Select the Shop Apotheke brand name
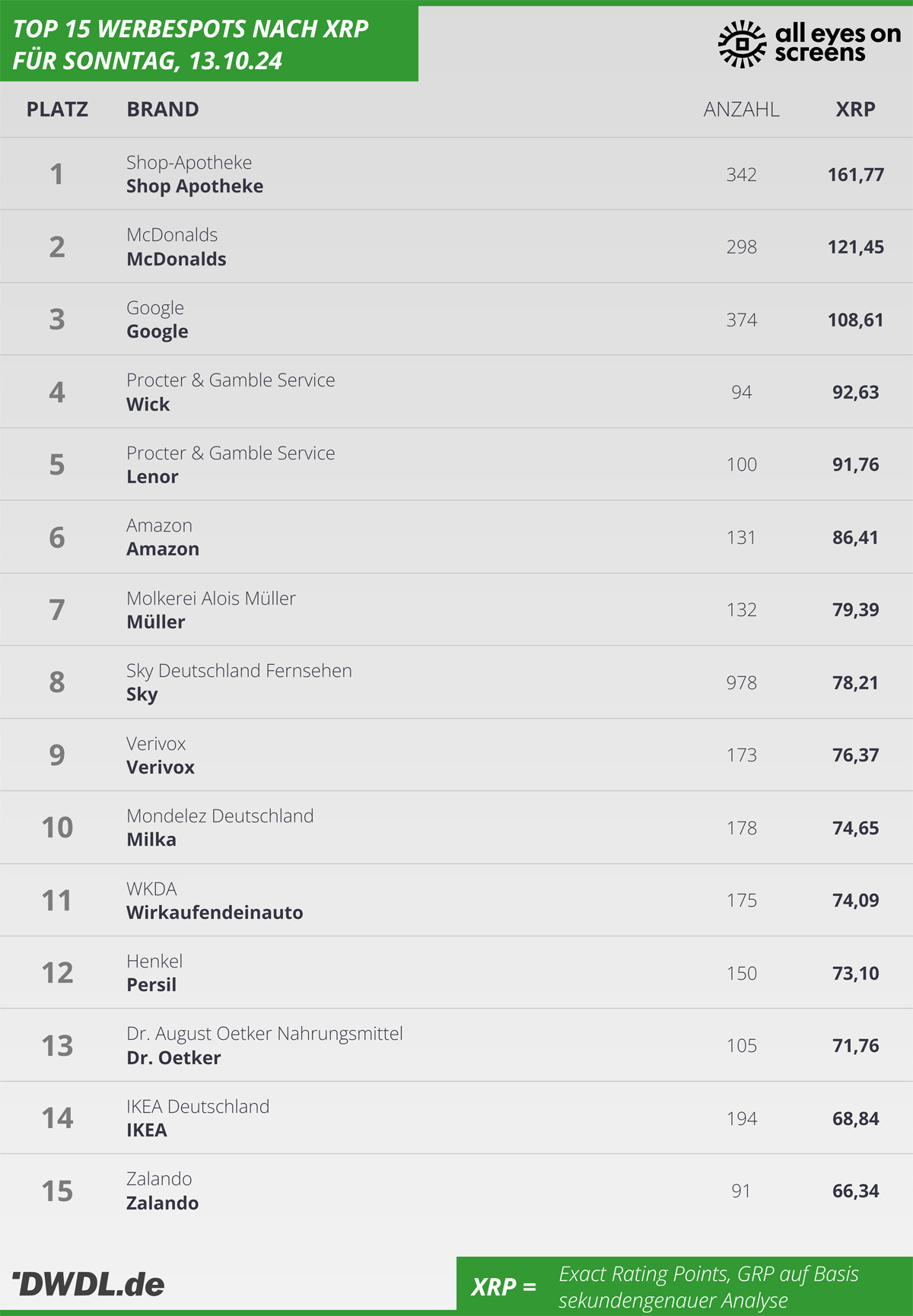913x1316 pixels. tap(195, 186)
